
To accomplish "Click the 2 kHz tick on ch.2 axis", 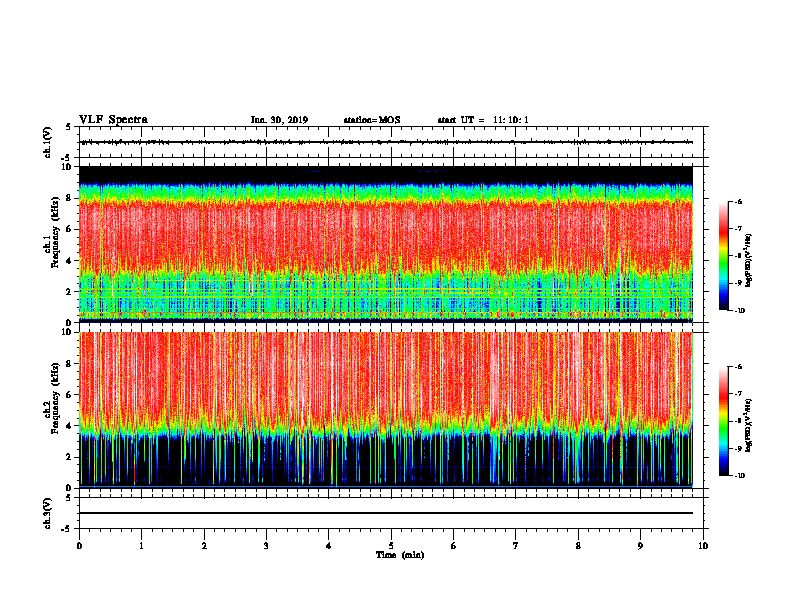I will [x=69, y=457].
